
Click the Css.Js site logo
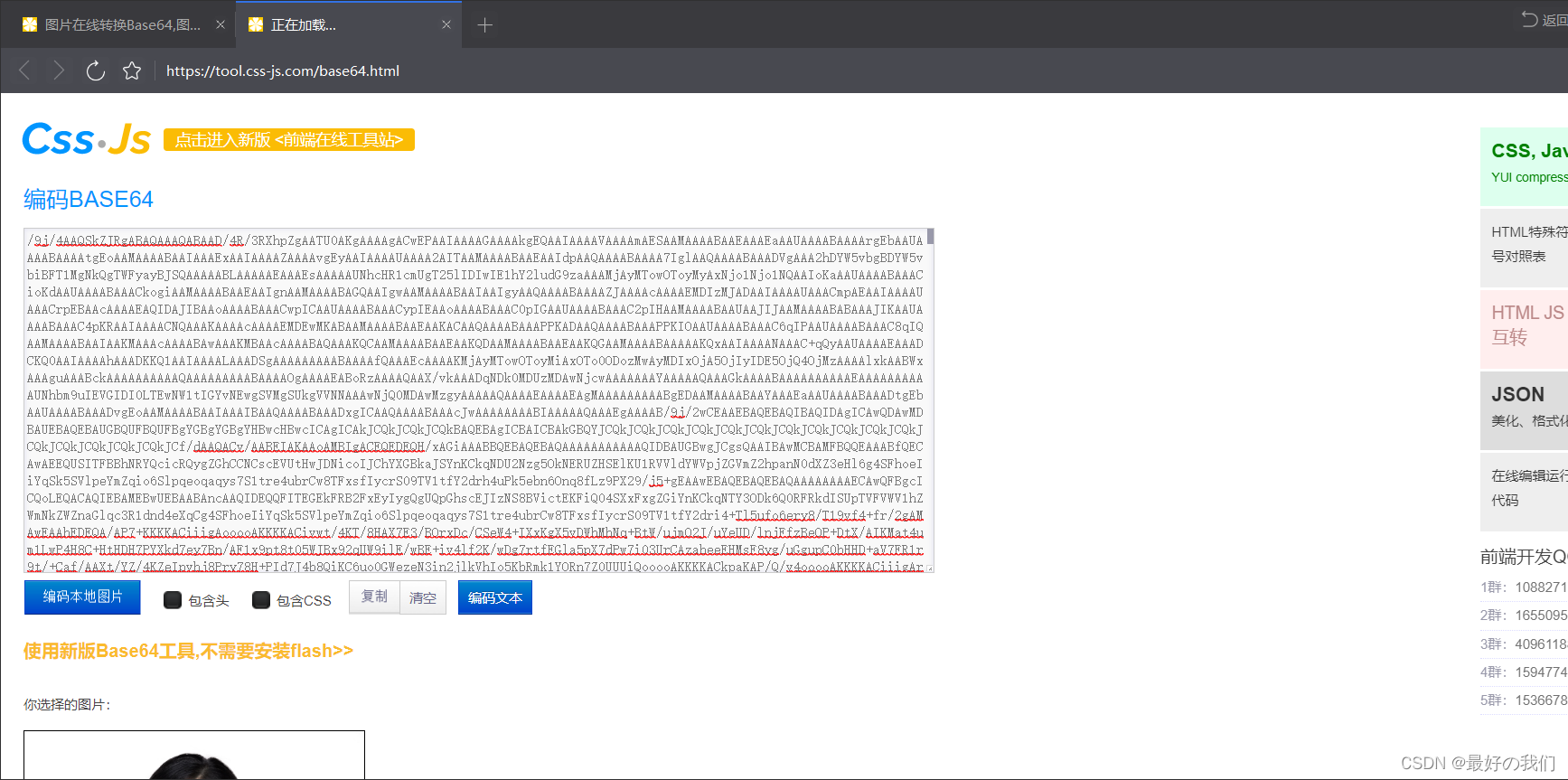[x=87, y=139]
